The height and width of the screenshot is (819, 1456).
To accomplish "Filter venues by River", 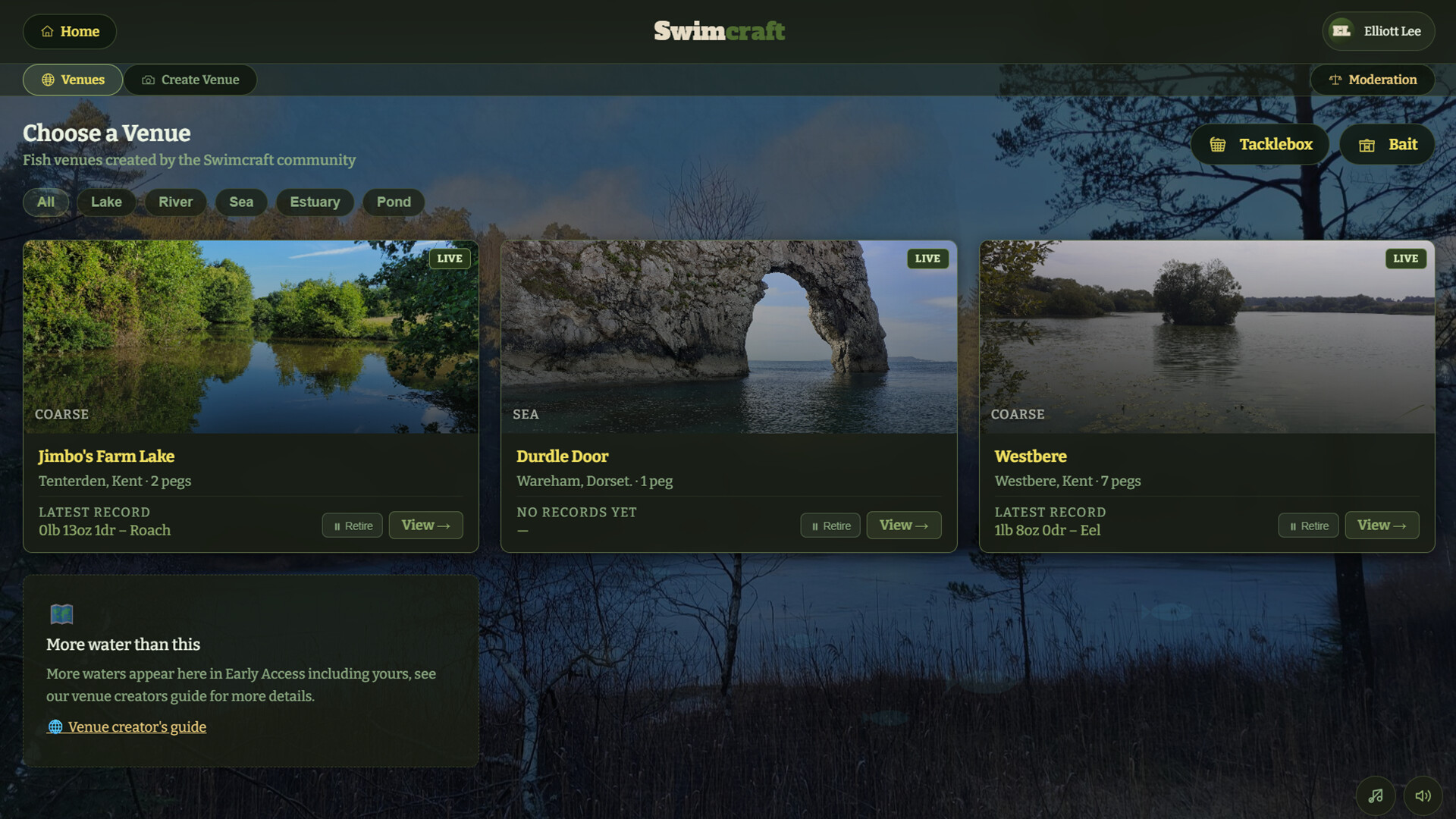I will click(x=175, y=202).
